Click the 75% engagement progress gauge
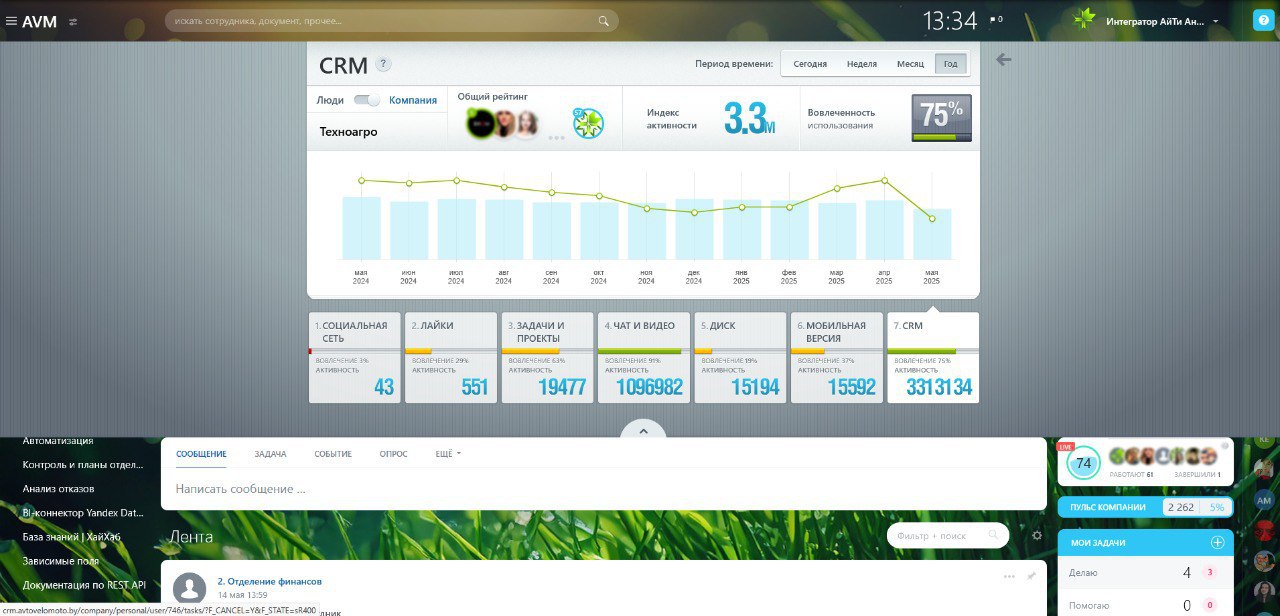This screenshot has width=1280, height=616. (x=940, y=120)
